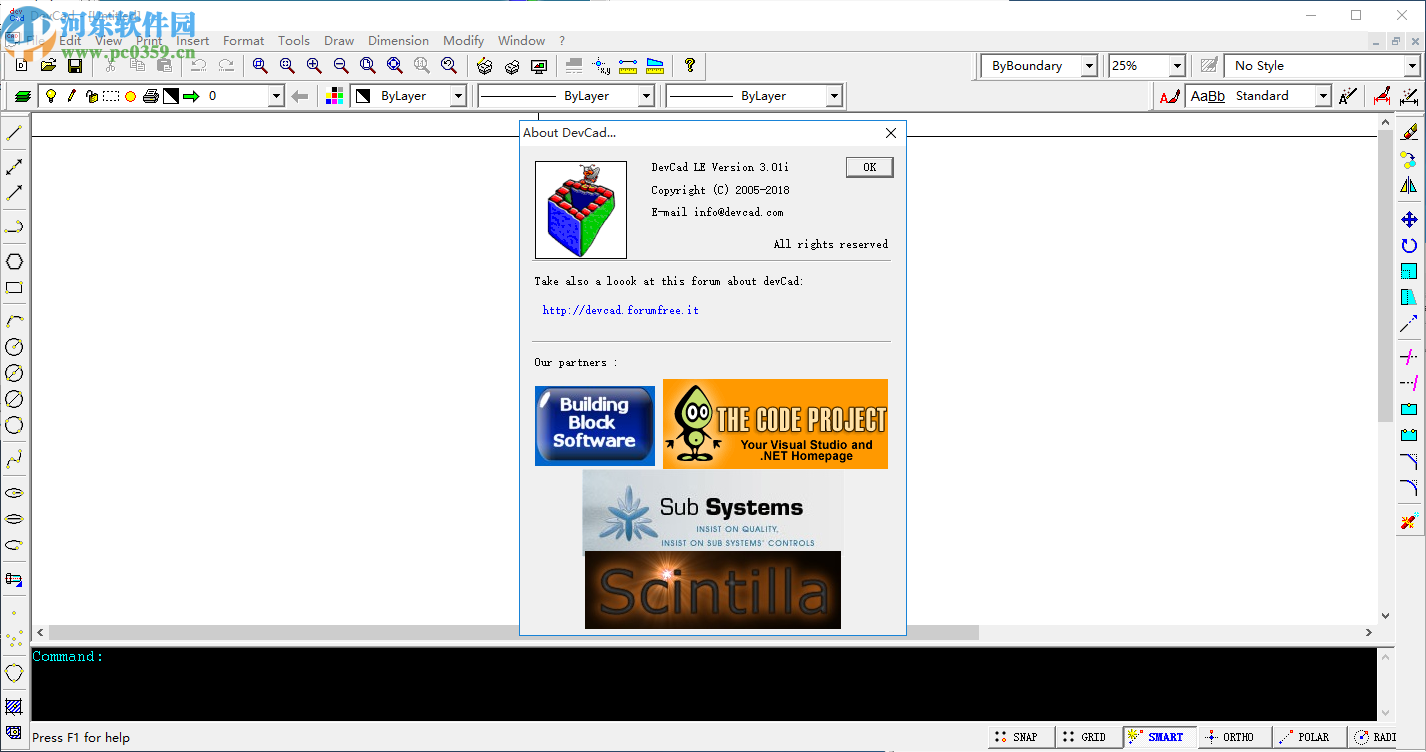This screenshot has width=1426, height=752.
Task: Create a new drawing document
Action: 22,66
